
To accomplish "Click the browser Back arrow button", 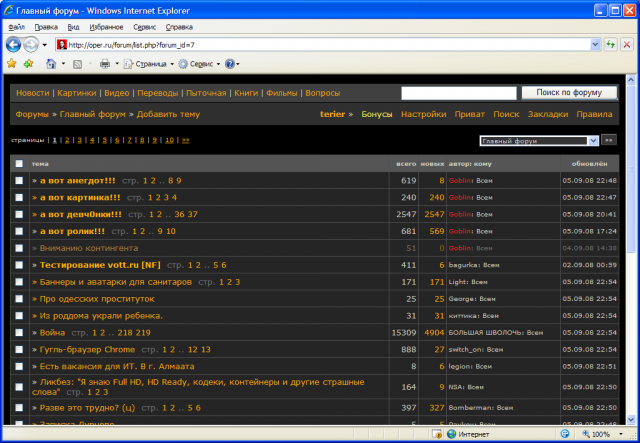I will [13, 45].
